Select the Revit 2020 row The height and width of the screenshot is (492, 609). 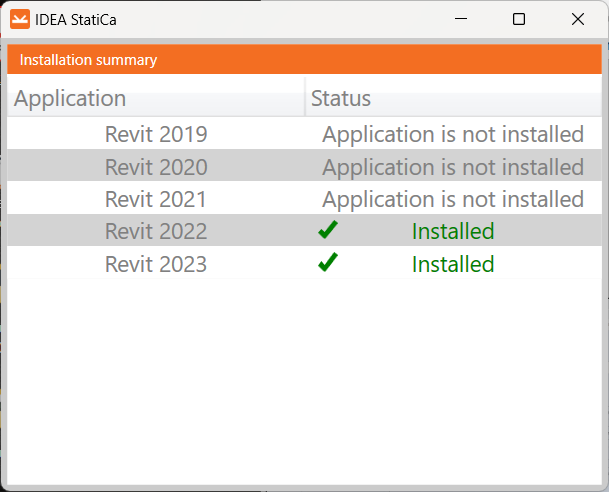click(156, 167)
